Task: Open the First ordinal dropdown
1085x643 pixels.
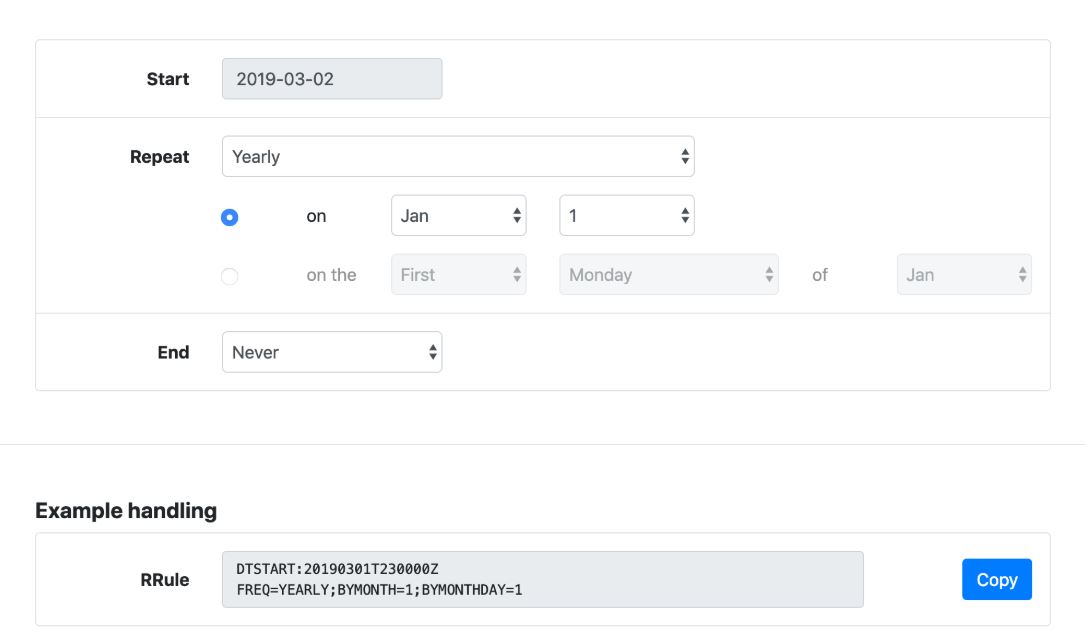Action: (x=458, y=275)
